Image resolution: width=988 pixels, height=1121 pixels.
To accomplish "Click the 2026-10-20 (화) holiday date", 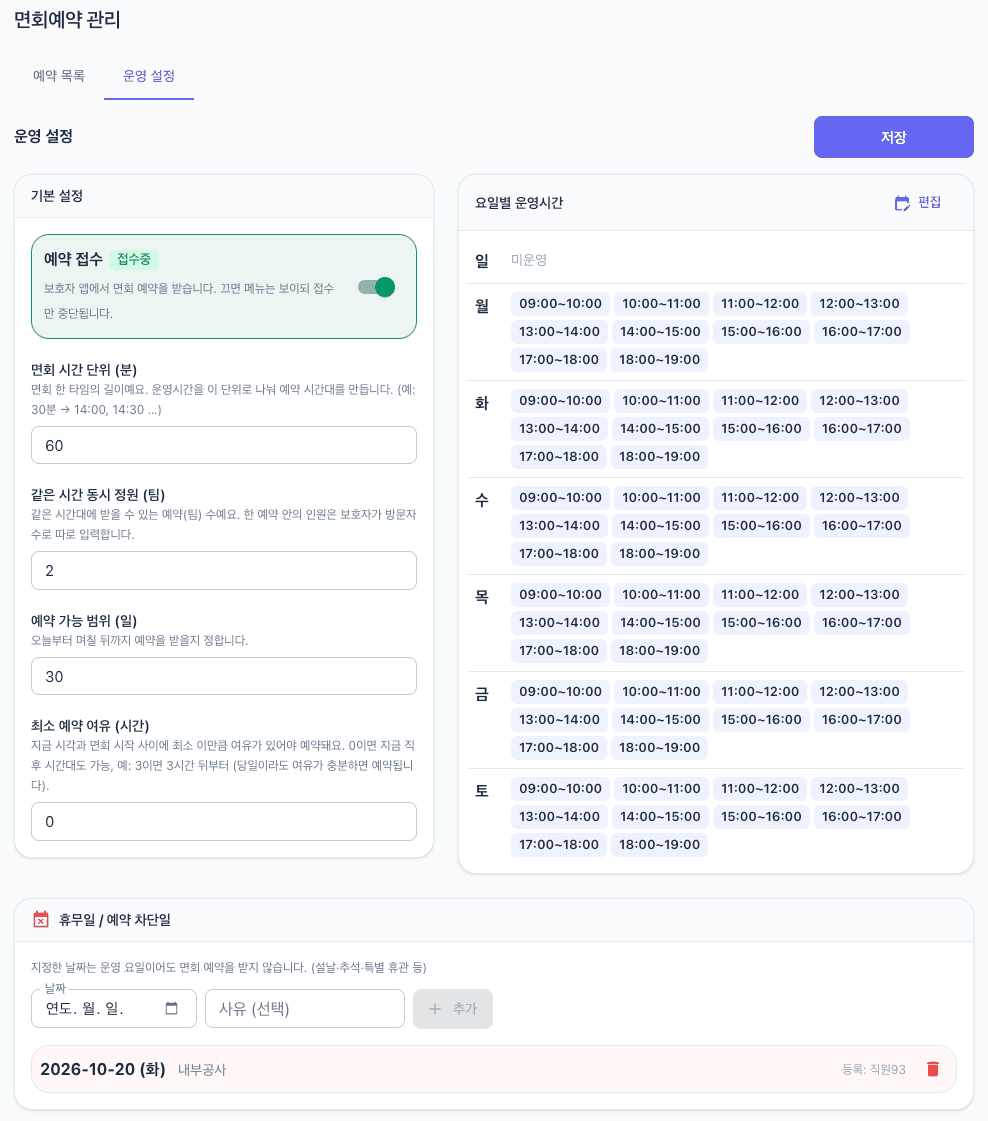I will (103, 1069).
